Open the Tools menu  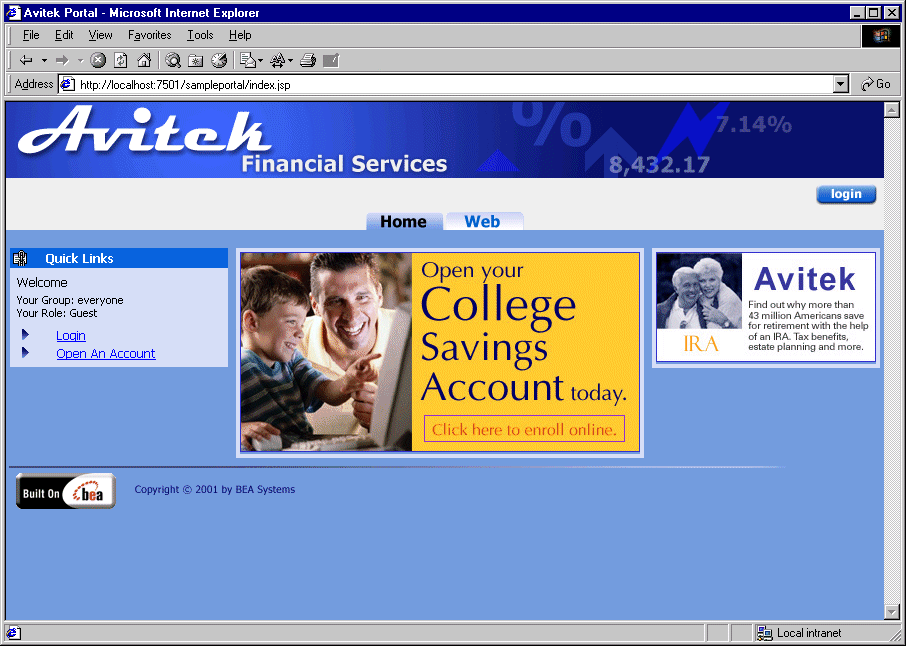(200, 35)
